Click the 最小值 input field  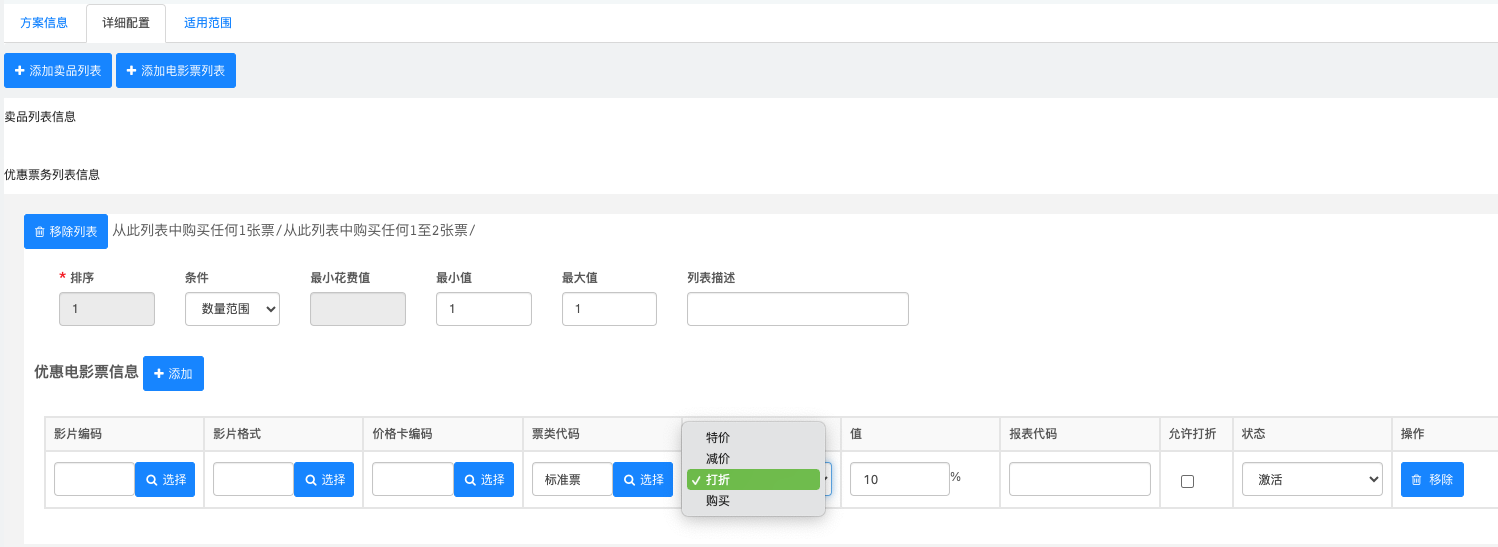click(484, 309)
